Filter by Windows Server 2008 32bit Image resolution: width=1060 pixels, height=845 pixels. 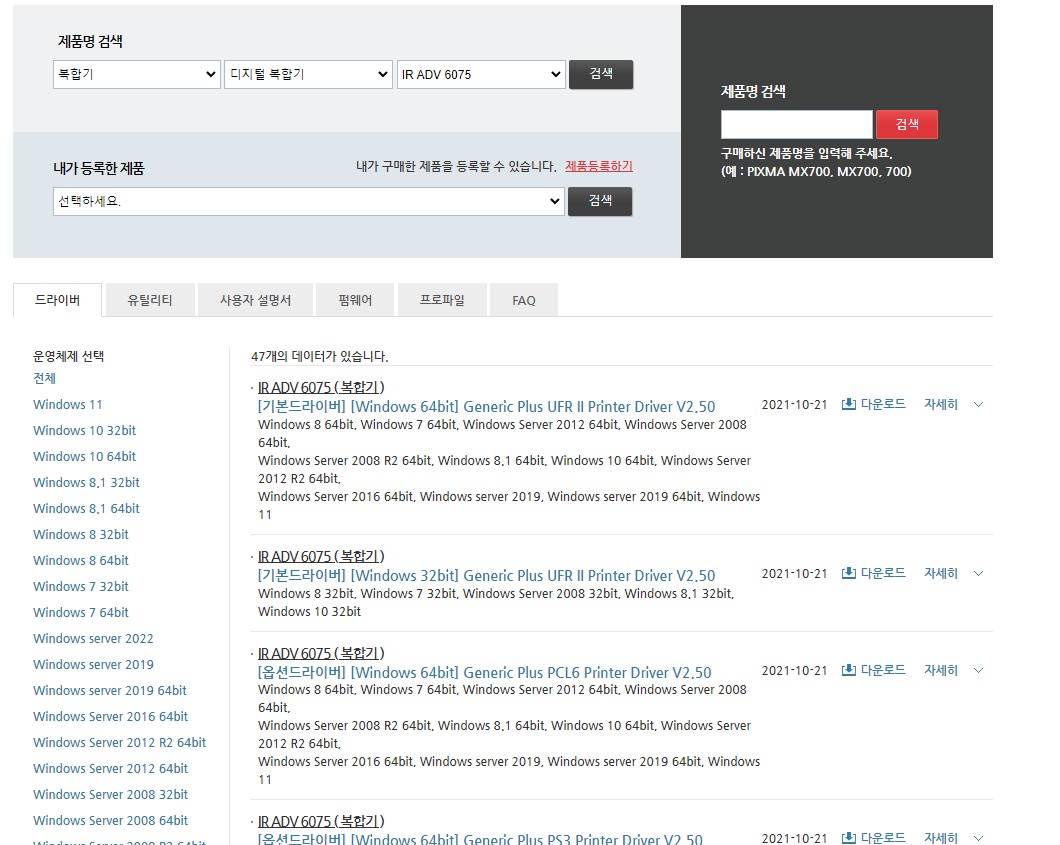pyautogui.click(x=111, y=795)
